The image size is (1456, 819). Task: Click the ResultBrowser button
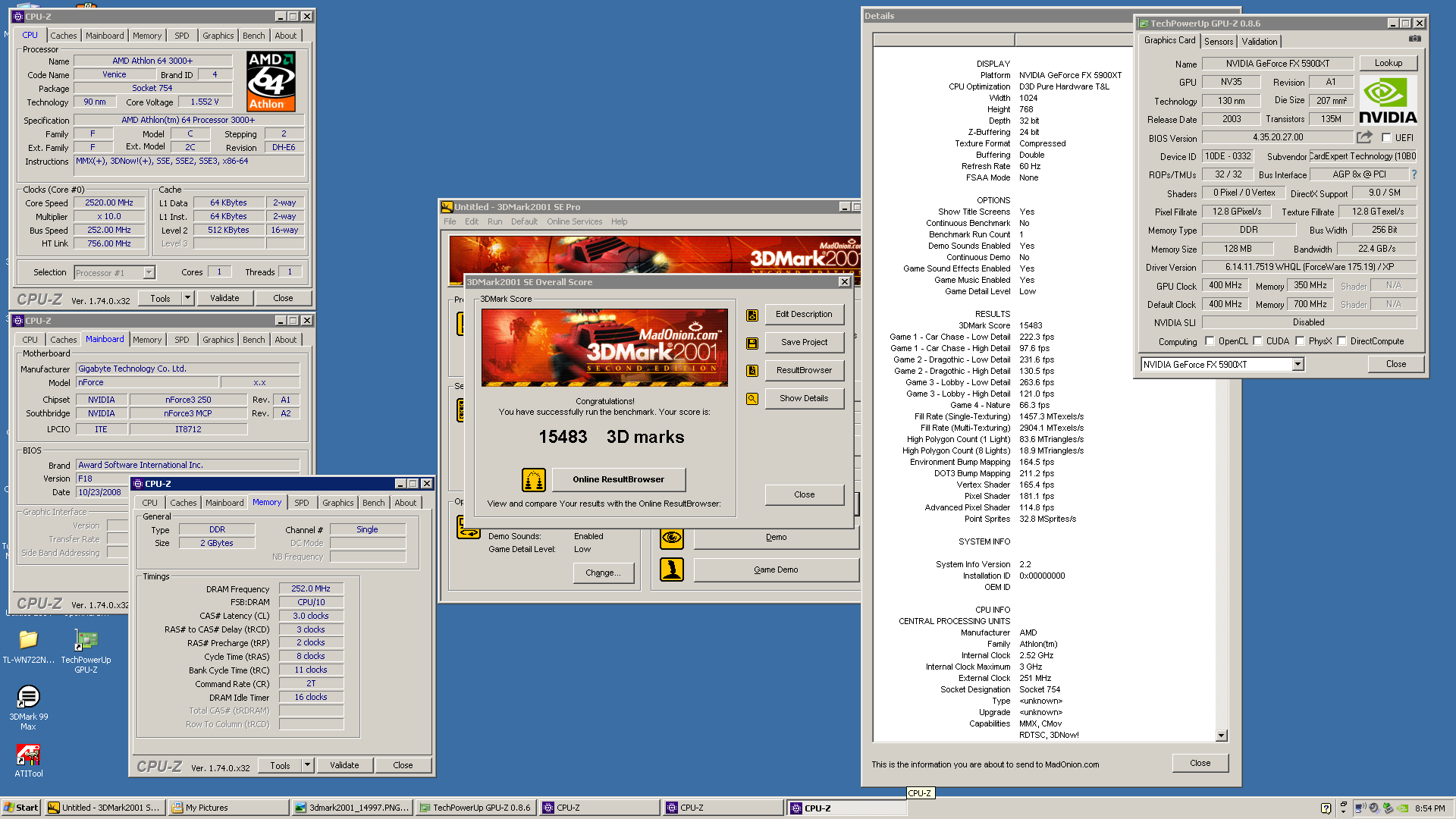[x=804, y=370]
